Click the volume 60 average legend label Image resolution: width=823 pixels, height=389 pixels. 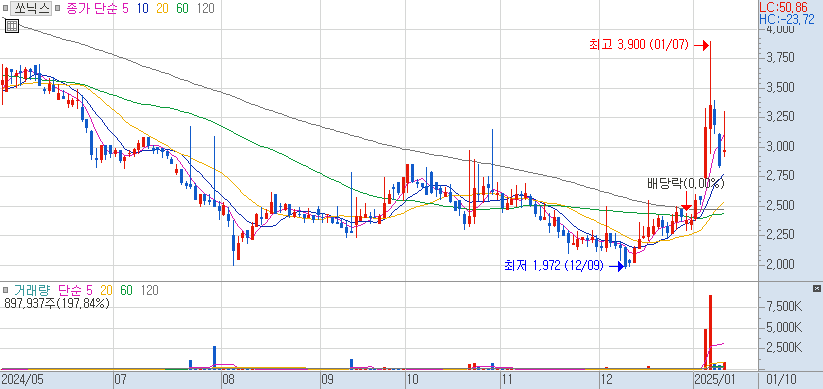(x=126, y=290)
